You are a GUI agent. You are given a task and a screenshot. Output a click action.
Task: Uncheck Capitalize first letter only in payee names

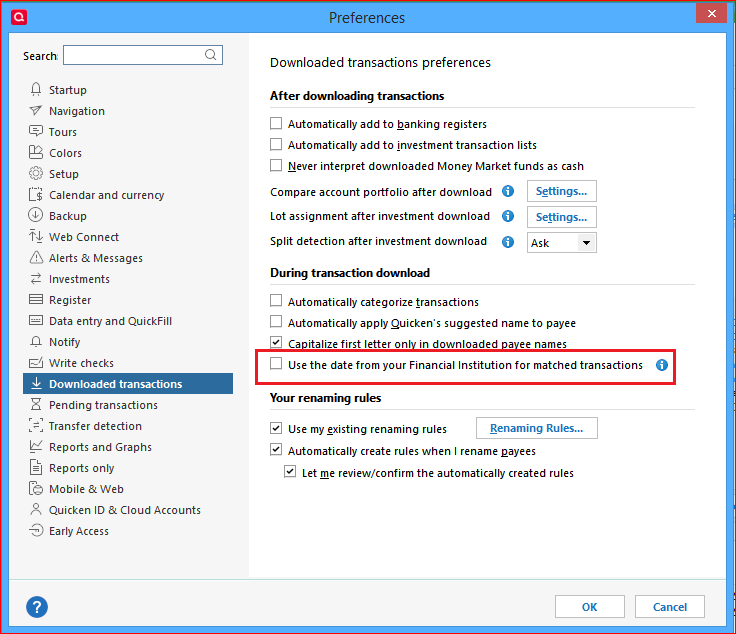[276, 342]
